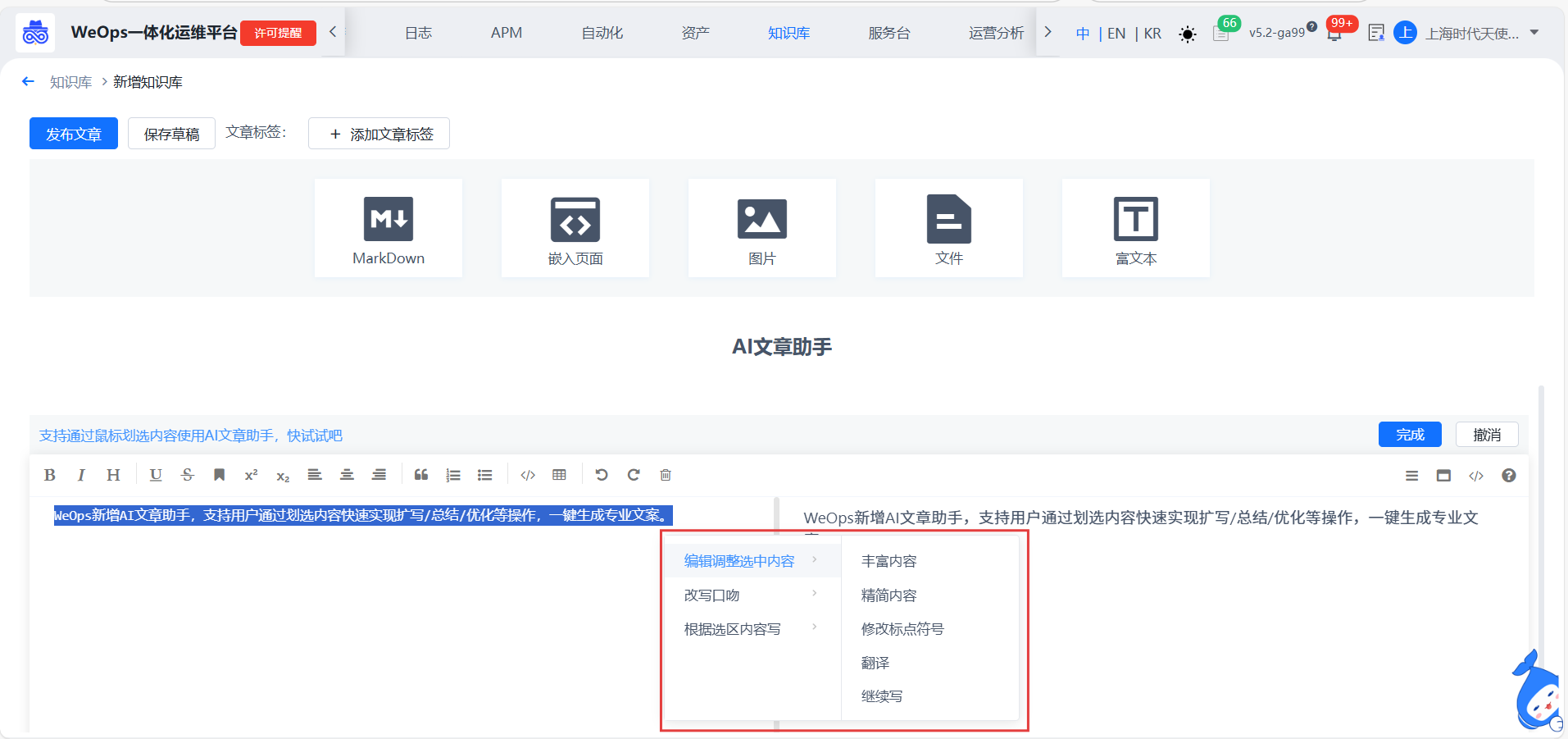Toggle the light/dark theme sun icon
The image size is (1568, 739).
click(x=1187, y=34)
